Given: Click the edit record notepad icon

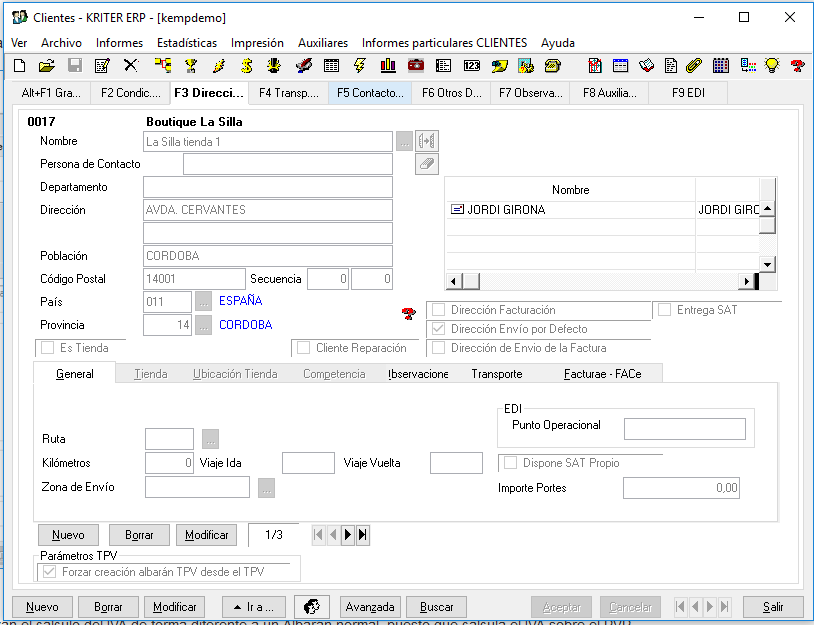Looking at the screenshot, I should 102,65.
